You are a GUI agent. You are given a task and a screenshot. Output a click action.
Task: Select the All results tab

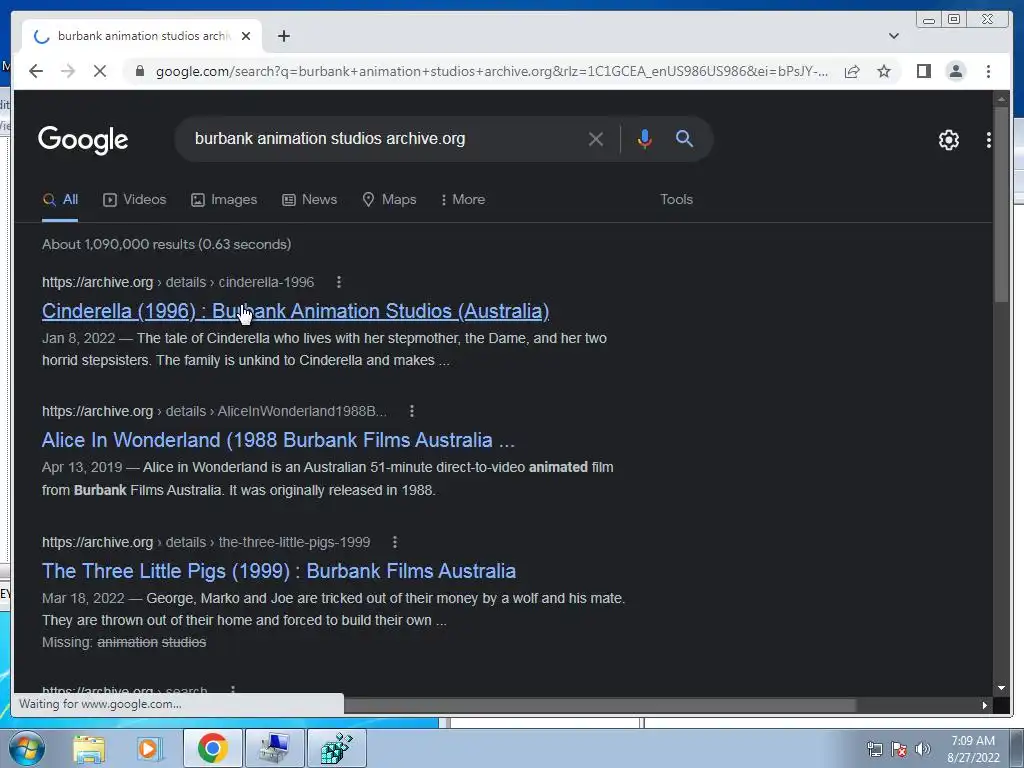[x=60, y=199]
